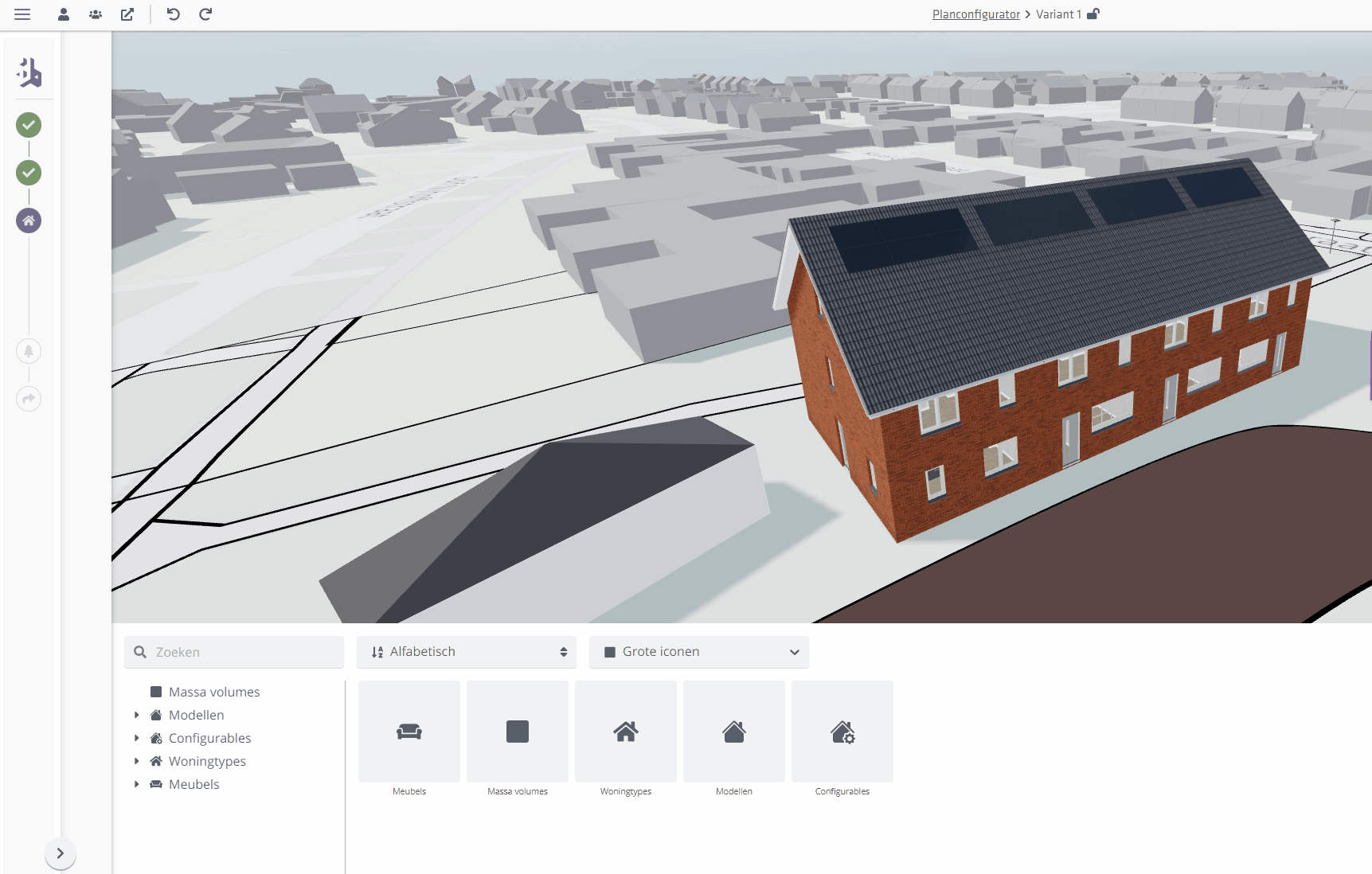This screenshot has width=1372, height=874.
Task: Redo the last action
Action: click(x=205, y=14)
